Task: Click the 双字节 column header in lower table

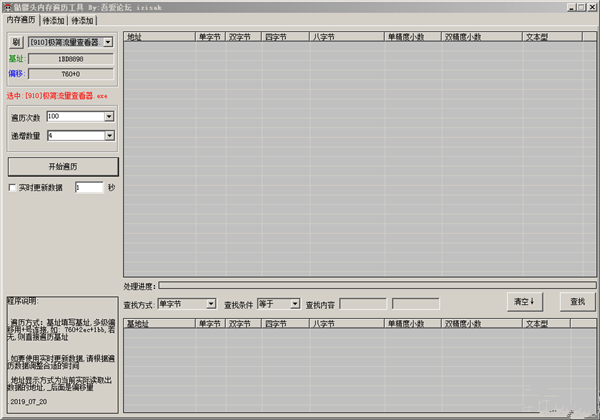Action: 243,324
